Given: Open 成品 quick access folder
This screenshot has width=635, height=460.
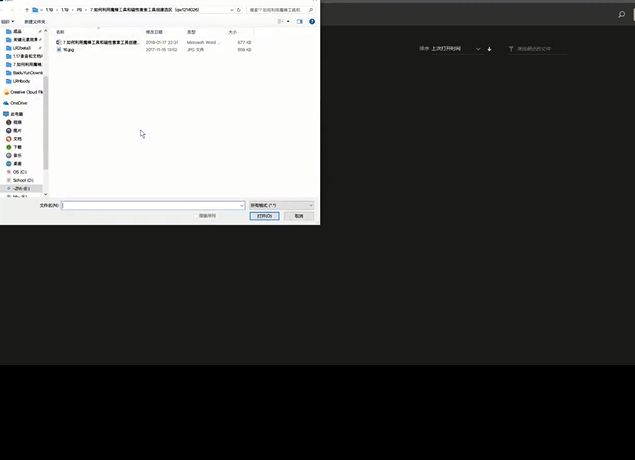Looking at the screenshot, I should 14,31.
